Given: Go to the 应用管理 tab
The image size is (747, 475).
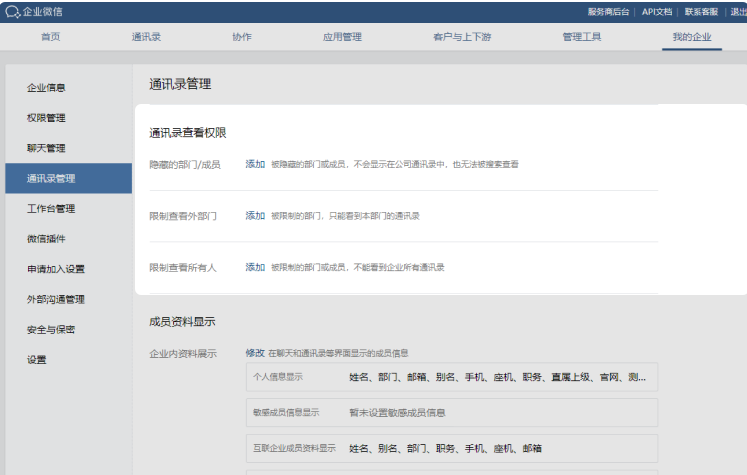Looking at the screenshot, I should (x=342, y=37).
